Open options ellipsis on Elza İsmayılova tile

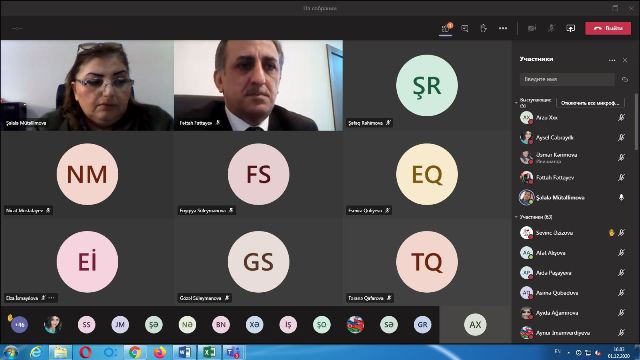tap(51, 298)
